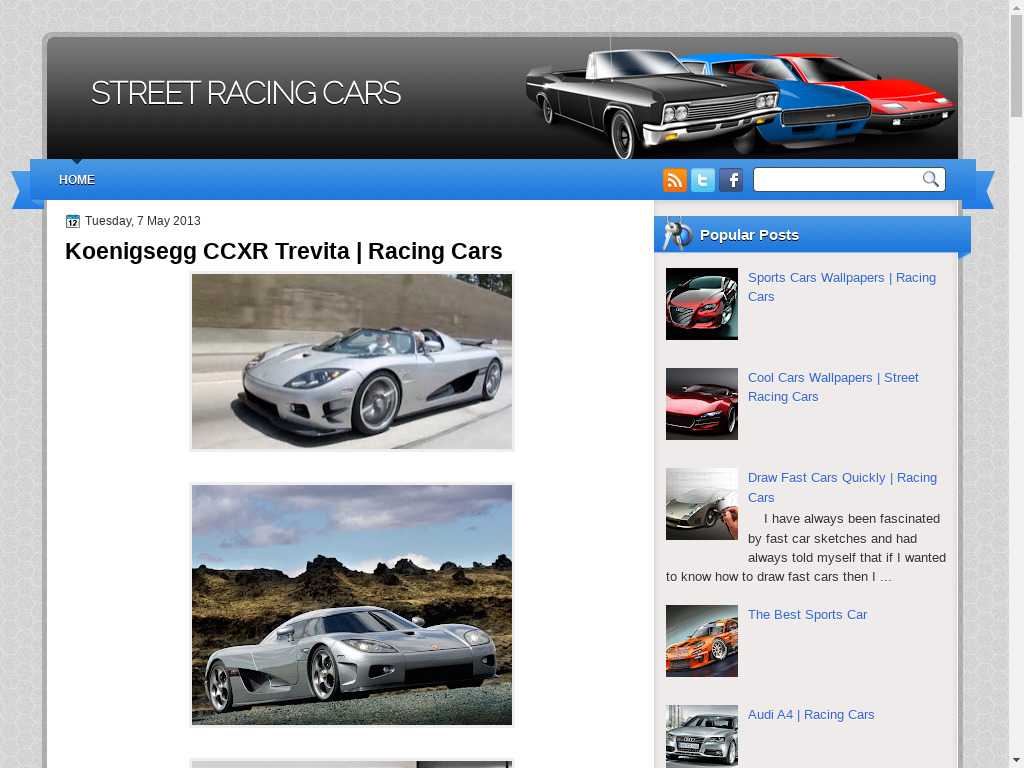Open Audi A4 Racing Cars link

point(810,715)
